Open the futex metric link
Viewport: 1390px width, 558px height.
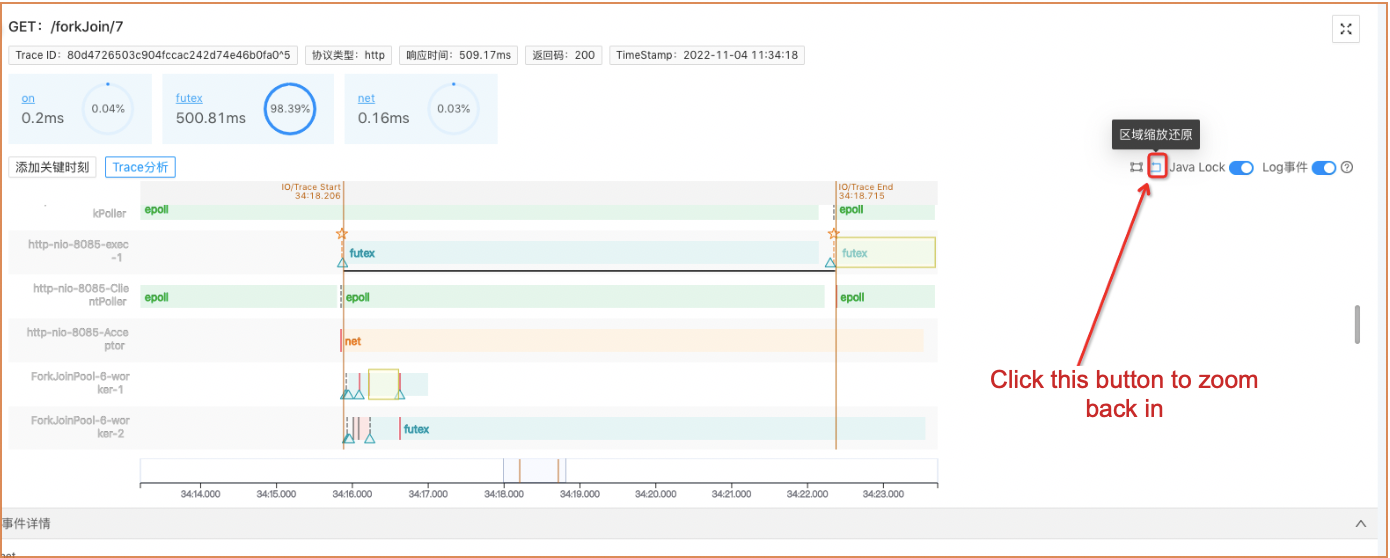coord(189,98)
